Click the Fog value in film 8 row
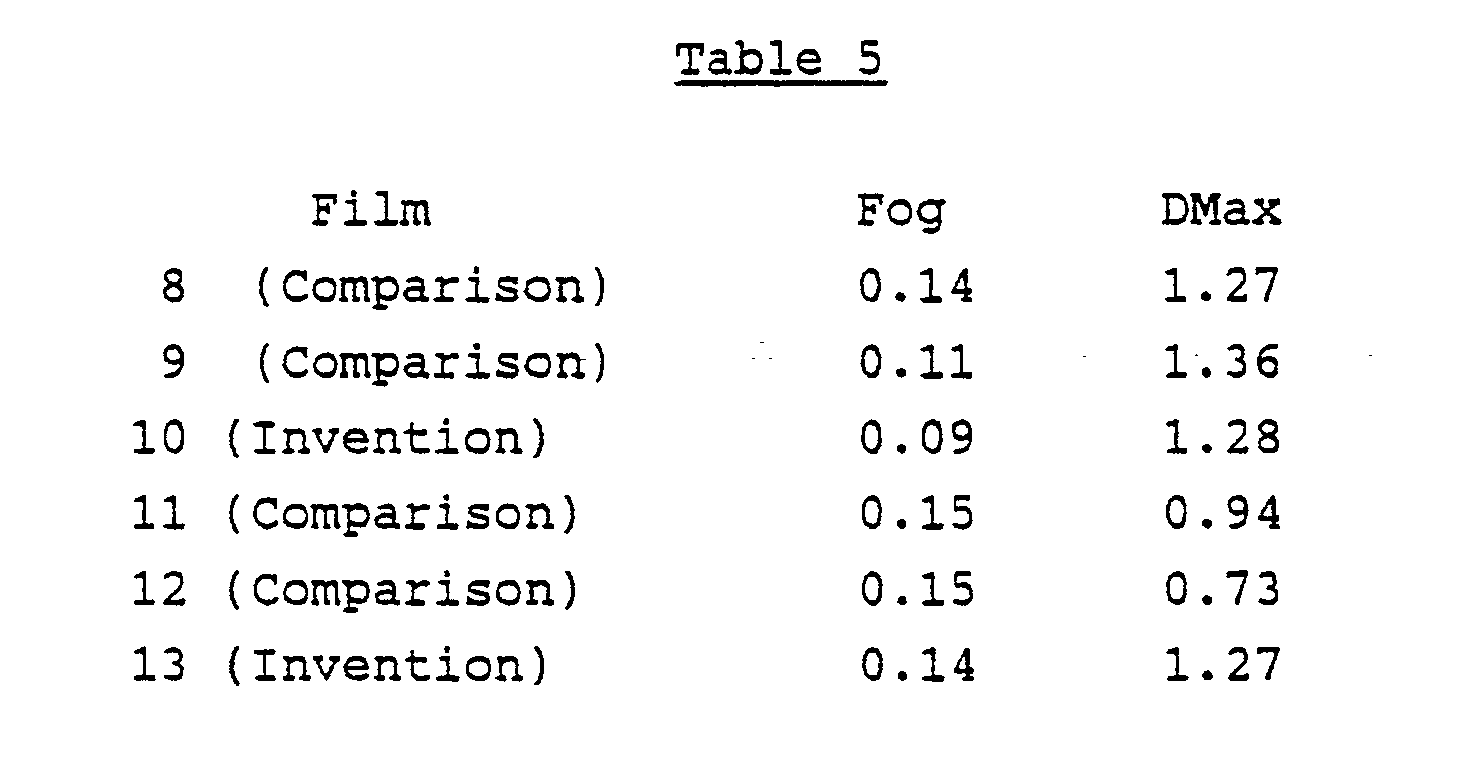 pos(916,288)
